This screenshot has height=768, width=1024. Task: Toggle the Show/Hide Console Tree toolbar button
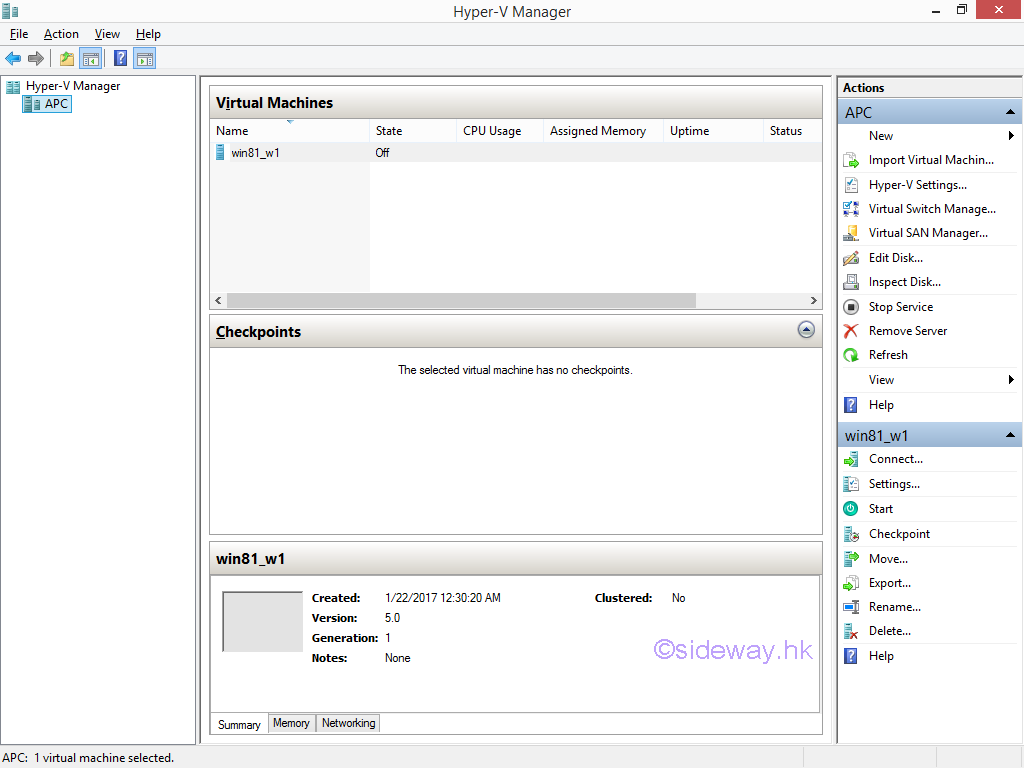tap(90, 59)
